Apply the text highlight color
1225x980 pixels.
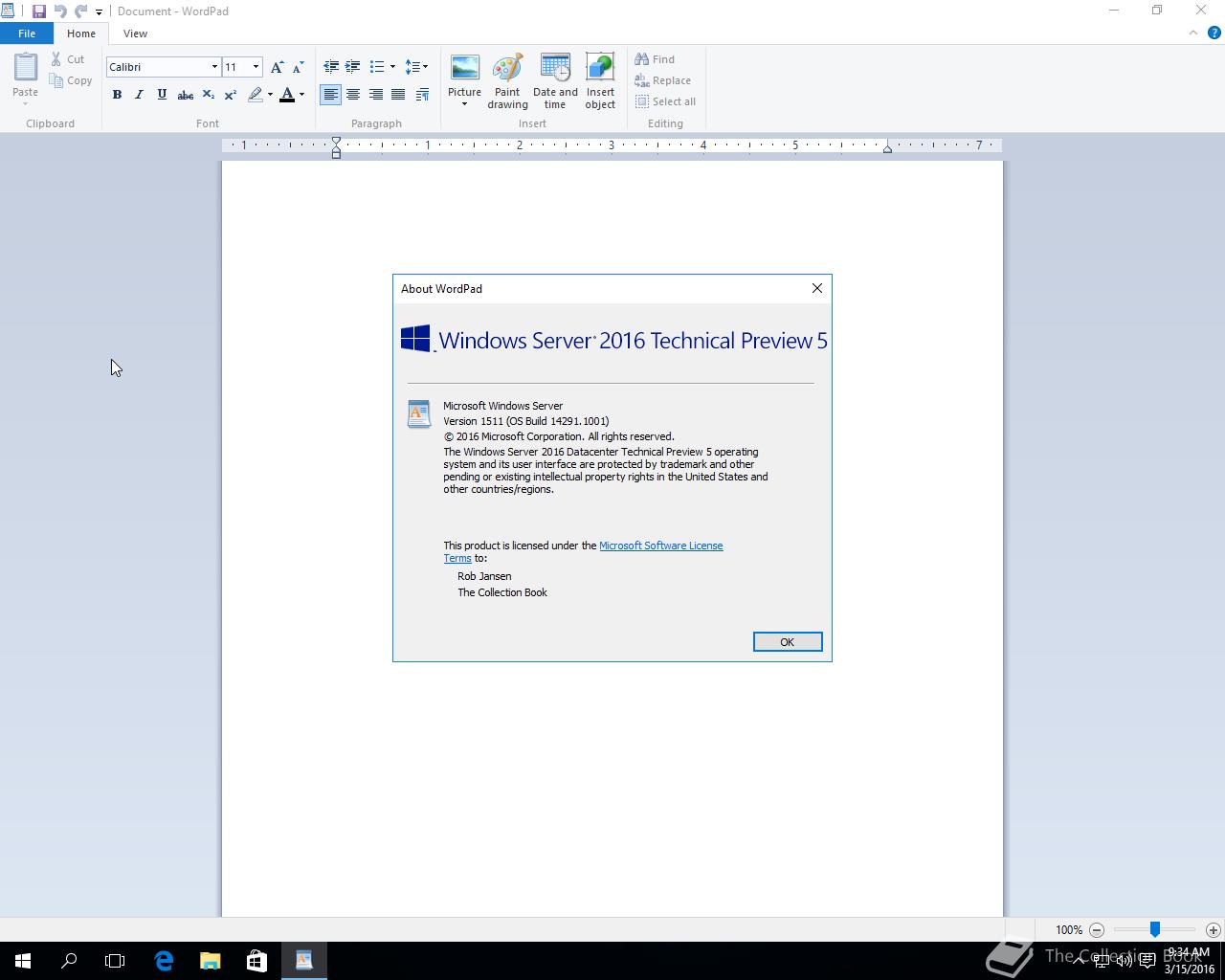click(x=255, y=95)
